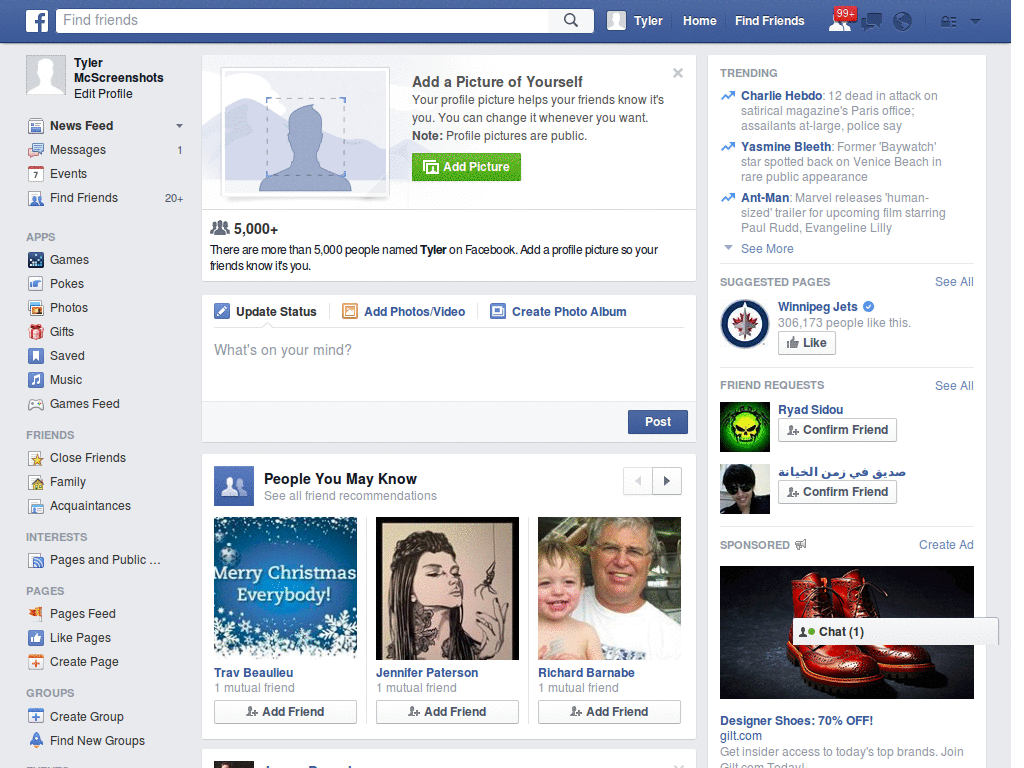Click the Games app icon
1024x768 pixels.
tap(36, 260)
